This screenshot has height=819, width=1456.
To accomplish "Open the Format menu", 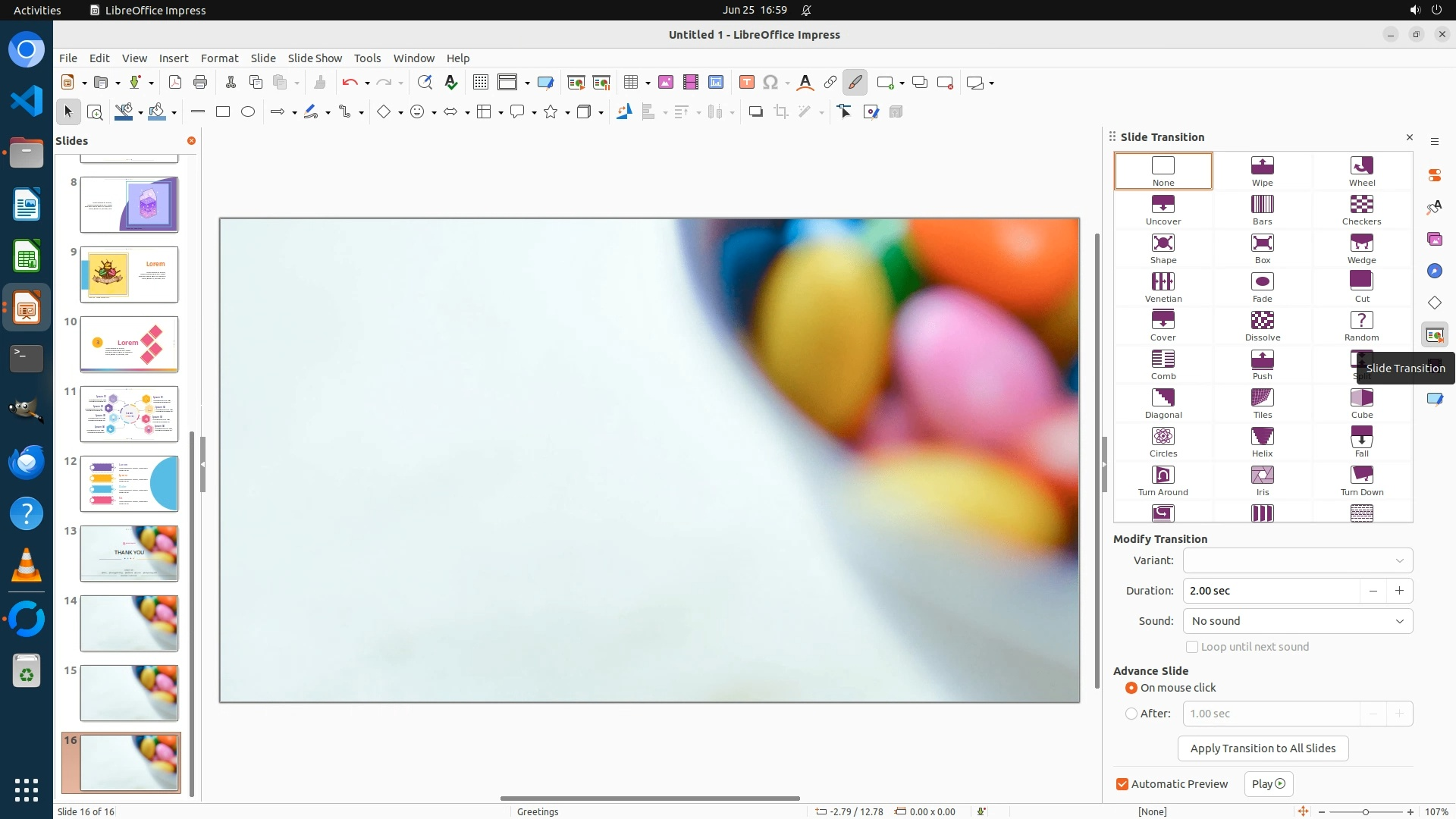I will 219,58.
